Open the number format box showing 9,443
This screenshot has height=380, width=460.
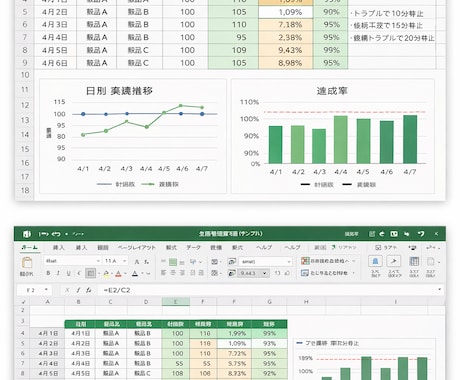click(x=253, y=273)
